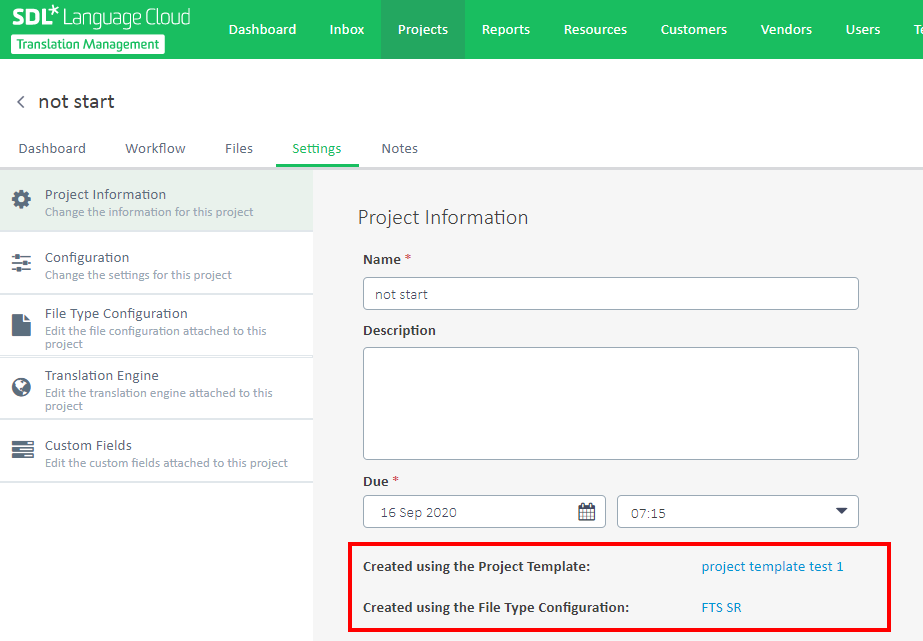Viewport: 923px width, 641px height.
Task: Switch to the Workflow tab
Action: tap(155, 149)
